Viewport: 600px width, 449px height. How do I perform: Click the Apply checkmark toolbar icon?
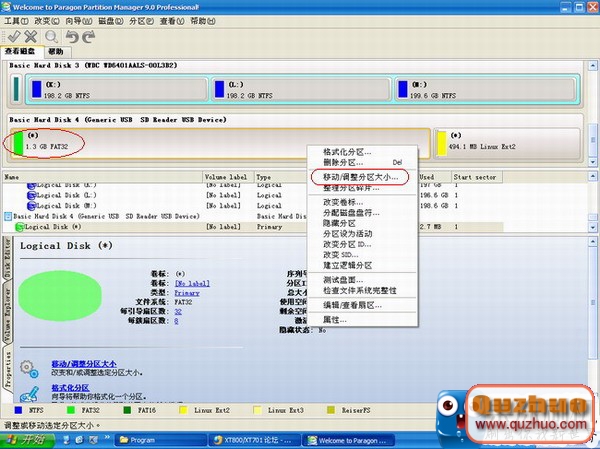coord(11,36)
